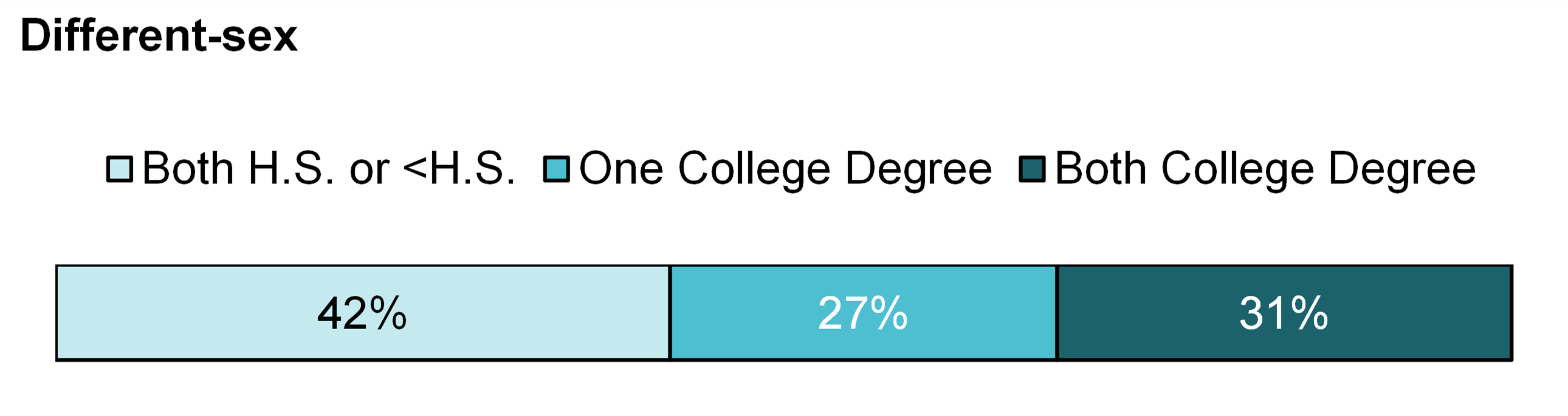Click the word "One" in the legend
This screenshot has width=1568, height=416.
point(621,168)
